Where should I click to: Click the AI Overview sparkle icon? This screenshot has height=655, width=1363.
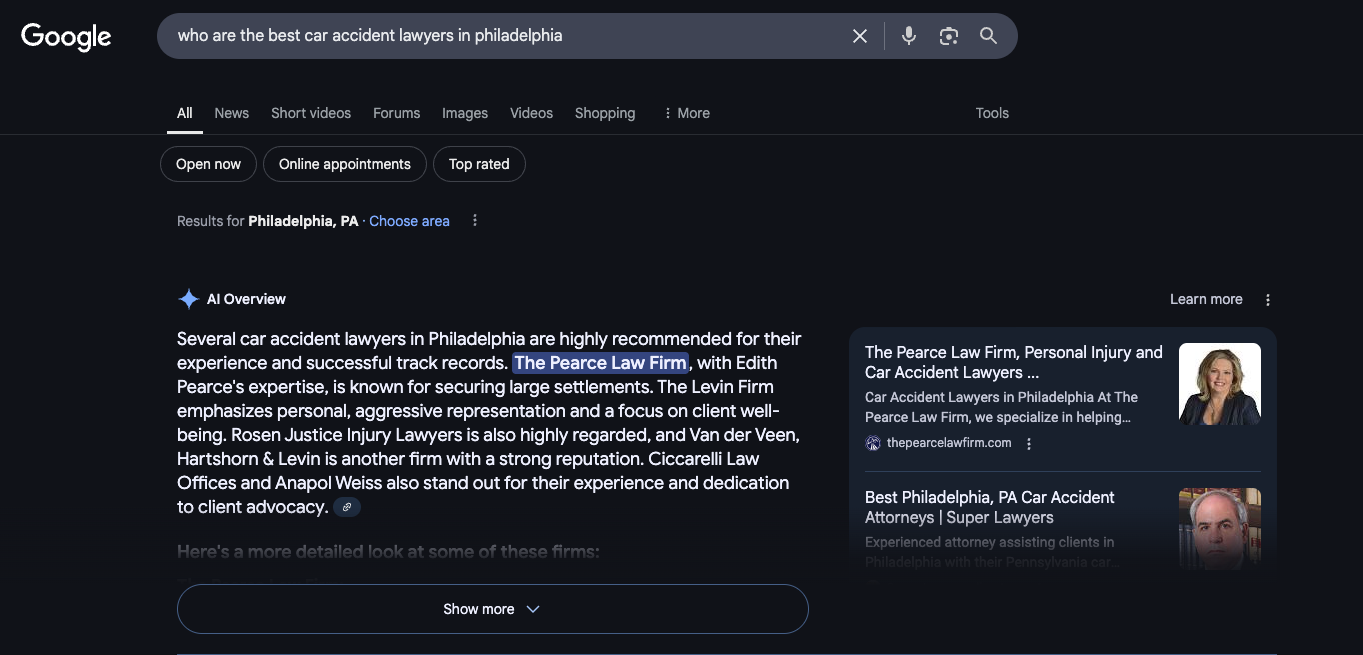click(x=188, y=299)
